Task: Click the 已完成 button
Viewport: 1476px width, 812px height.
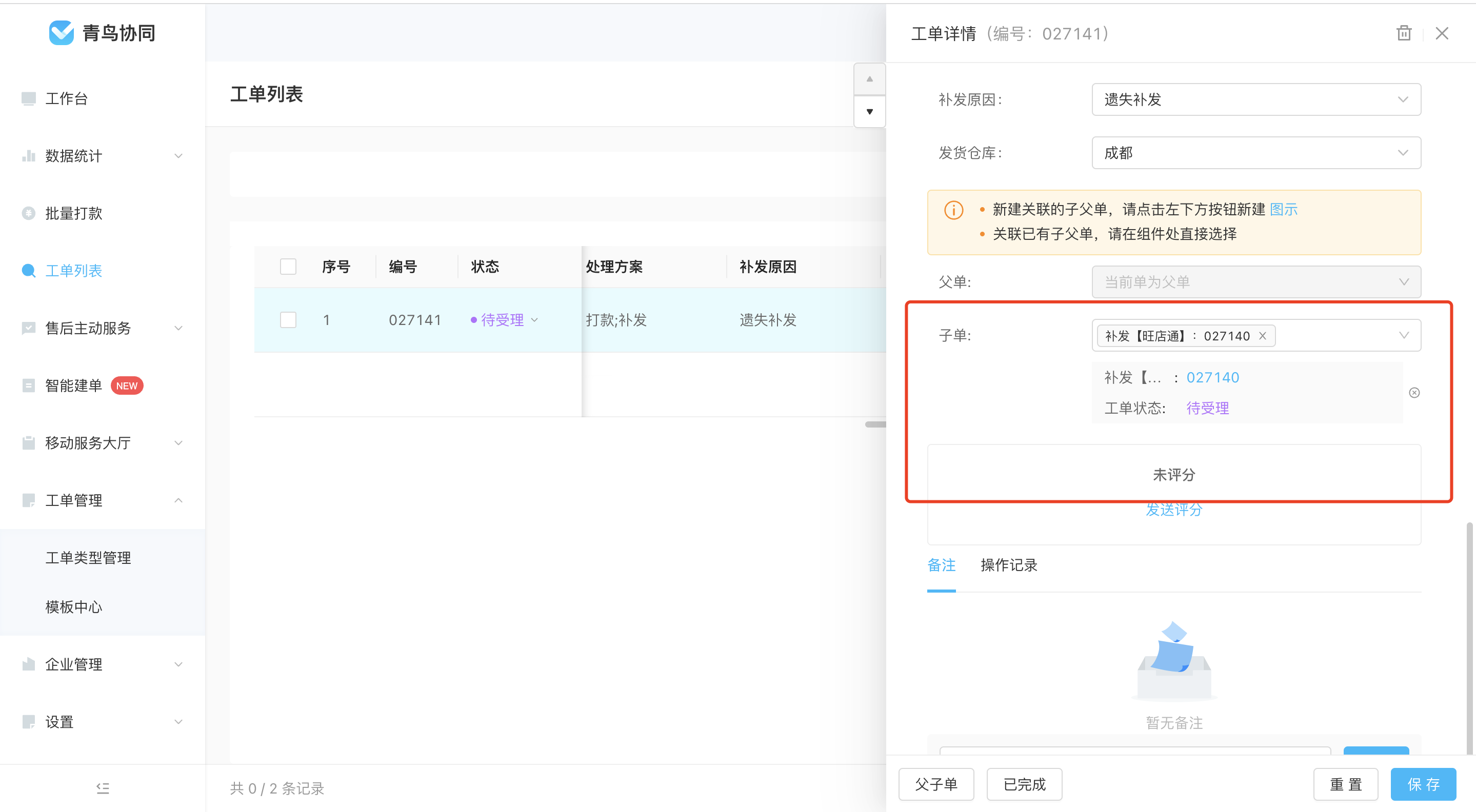Action: point(1024,784)
